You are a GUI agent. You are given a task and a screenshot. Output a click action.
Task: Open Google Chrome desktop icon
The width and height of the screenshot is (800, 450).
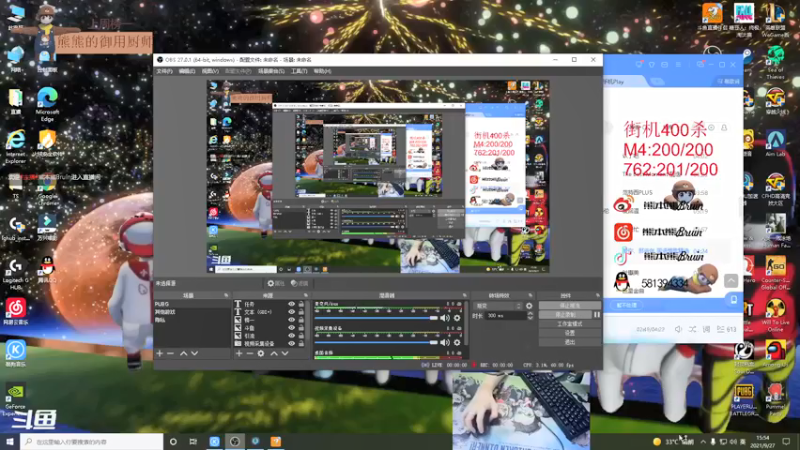47,191
